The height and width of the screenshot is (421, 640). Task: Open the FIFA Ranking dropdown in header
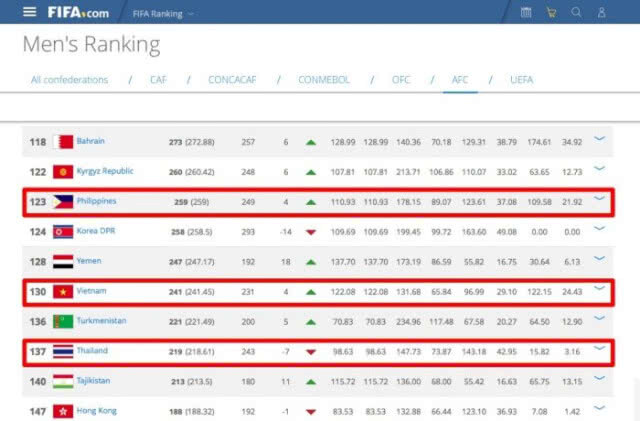(x=163, y=14)
